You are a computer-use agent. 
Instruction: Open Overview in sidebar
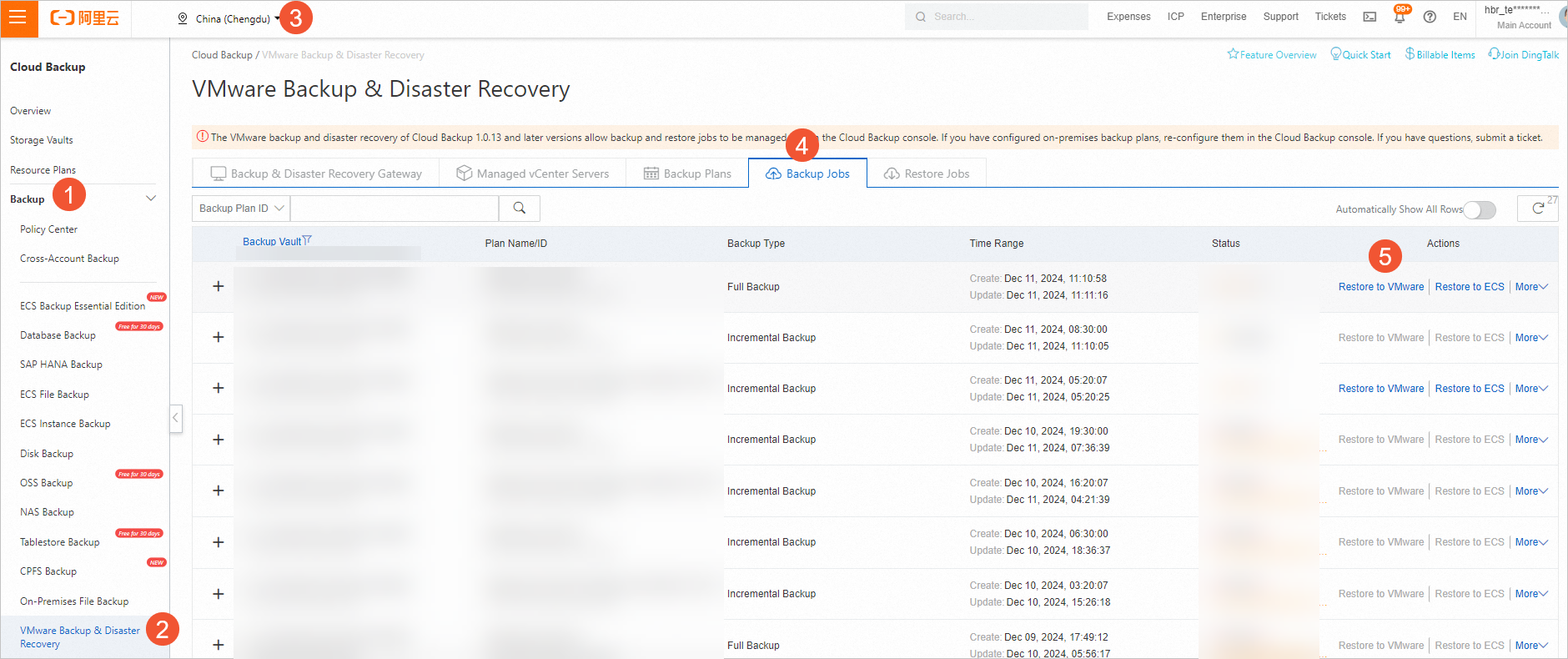[30, 111]
